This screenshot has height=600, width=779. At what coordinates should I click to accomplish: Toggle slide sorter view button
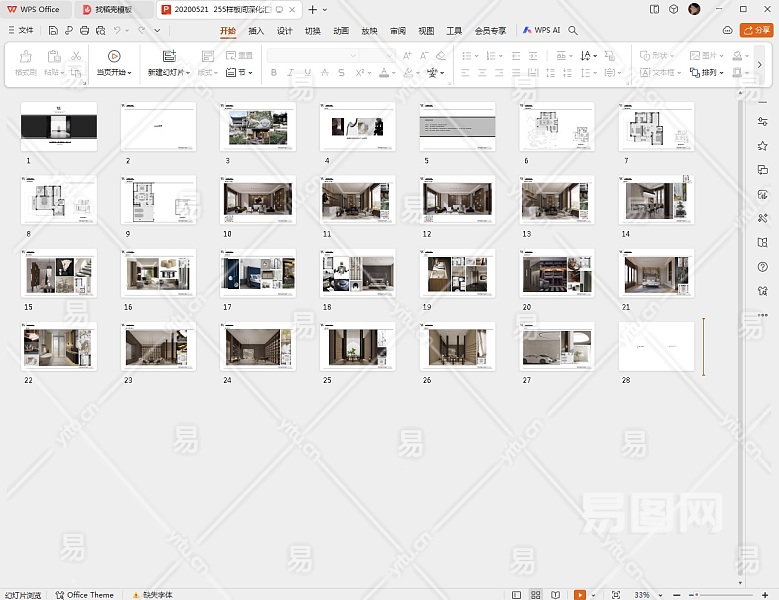pyautogui.click(x=536, y=594)
